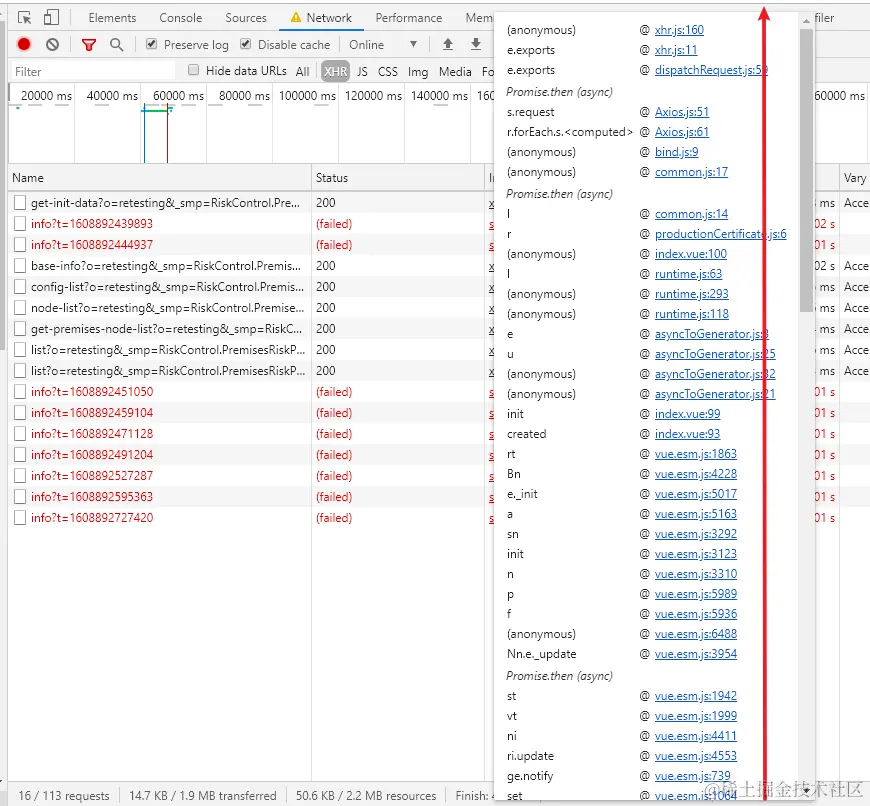
Task: Filter requests by Img type
Action: [418, 72]
